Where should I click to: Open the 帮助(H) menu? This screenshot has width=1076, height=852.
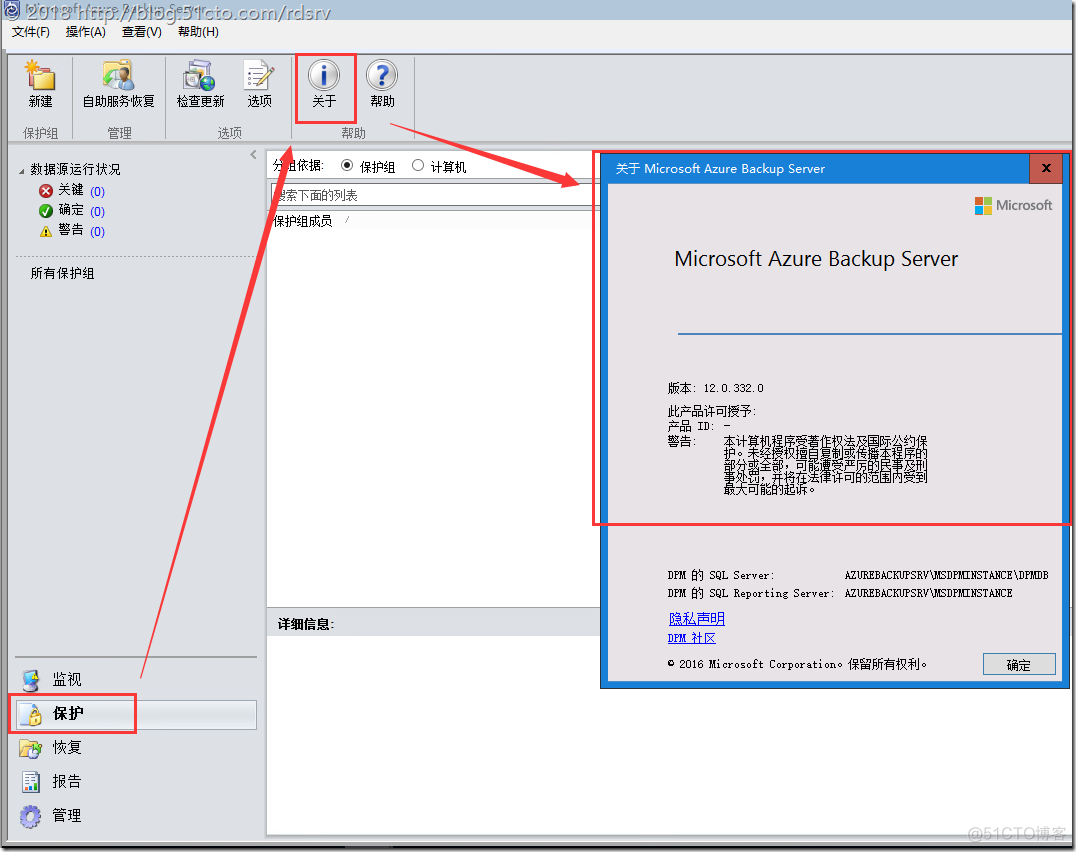coord(198,32)
